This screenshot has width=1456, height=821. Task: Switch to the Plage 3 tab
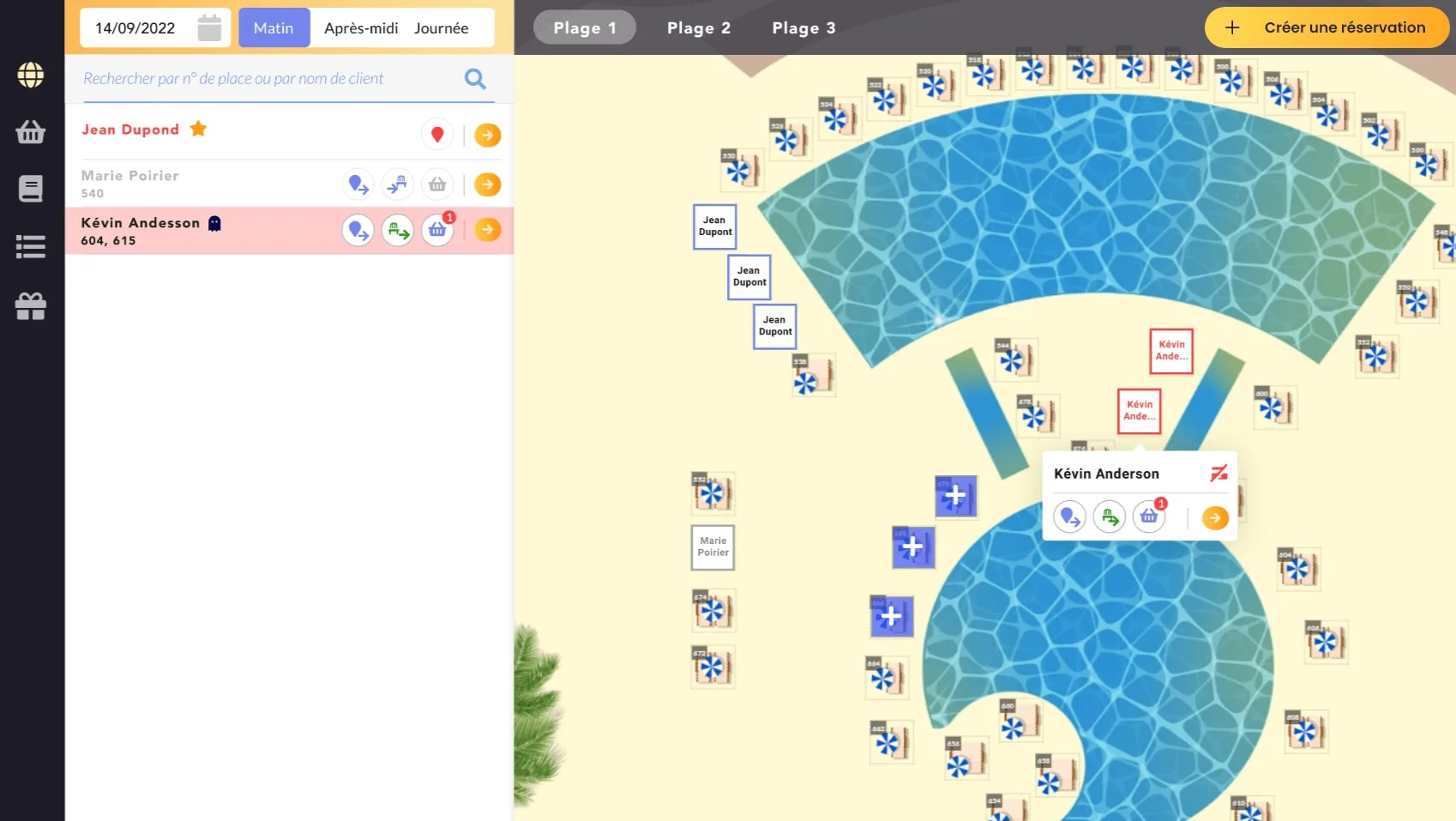click(x=803, y=28)
